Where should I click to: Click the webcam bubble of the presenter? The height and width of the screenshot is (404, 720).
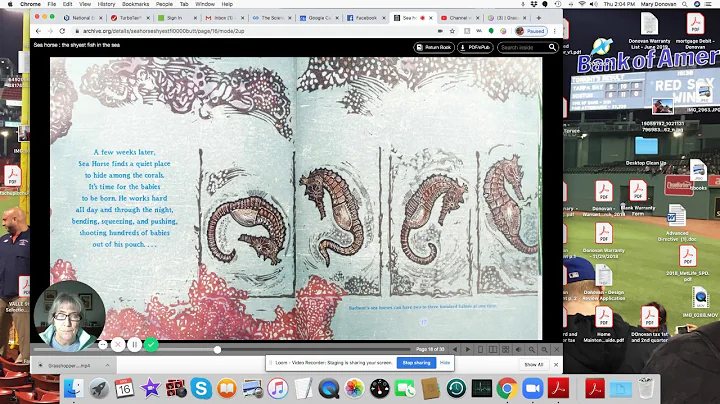[69, 316]
